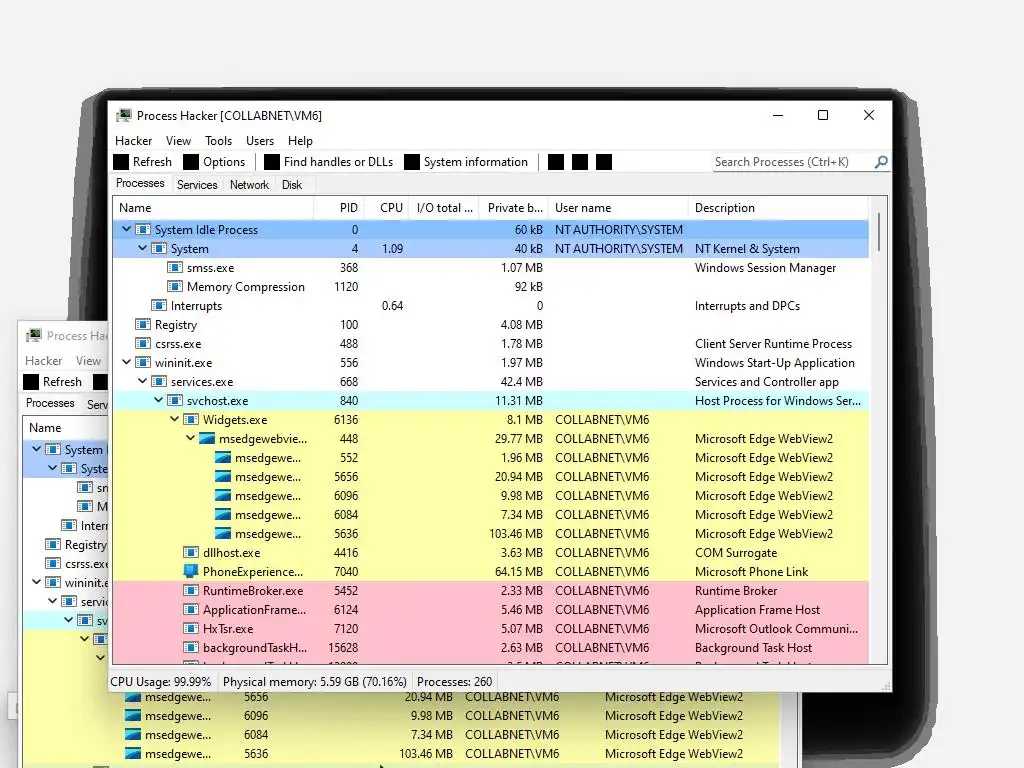1024x768 pixels.
Task: Click the dllhost.exe process icon
Action: click(191, 552)
